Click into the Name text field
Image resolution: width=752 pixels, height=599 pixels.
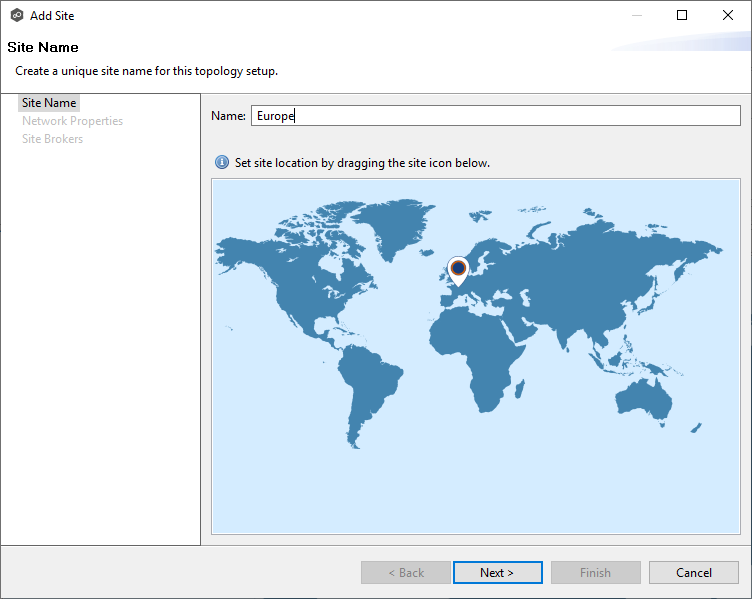pos(495,116)
